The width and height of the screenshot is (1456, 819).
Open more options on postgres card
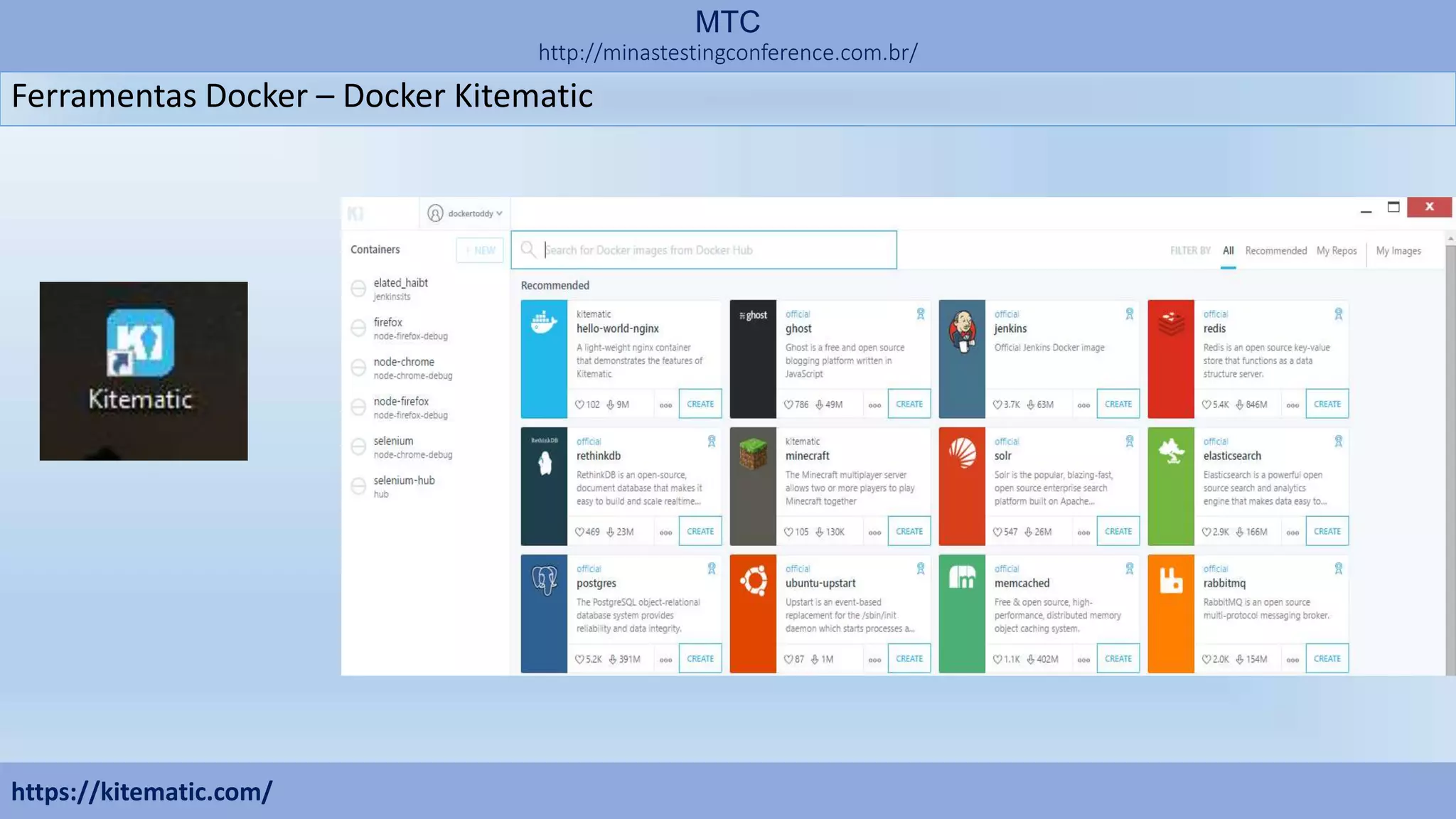point(665,660)
